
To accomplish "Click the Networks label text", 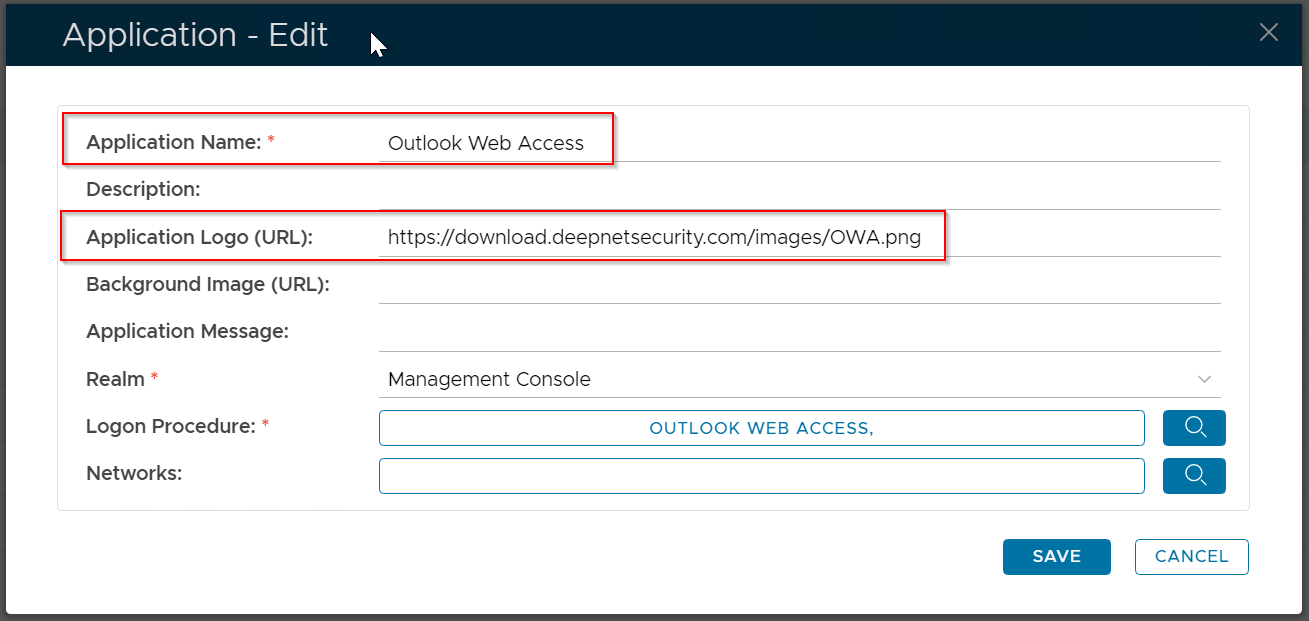I will point(134,474).
